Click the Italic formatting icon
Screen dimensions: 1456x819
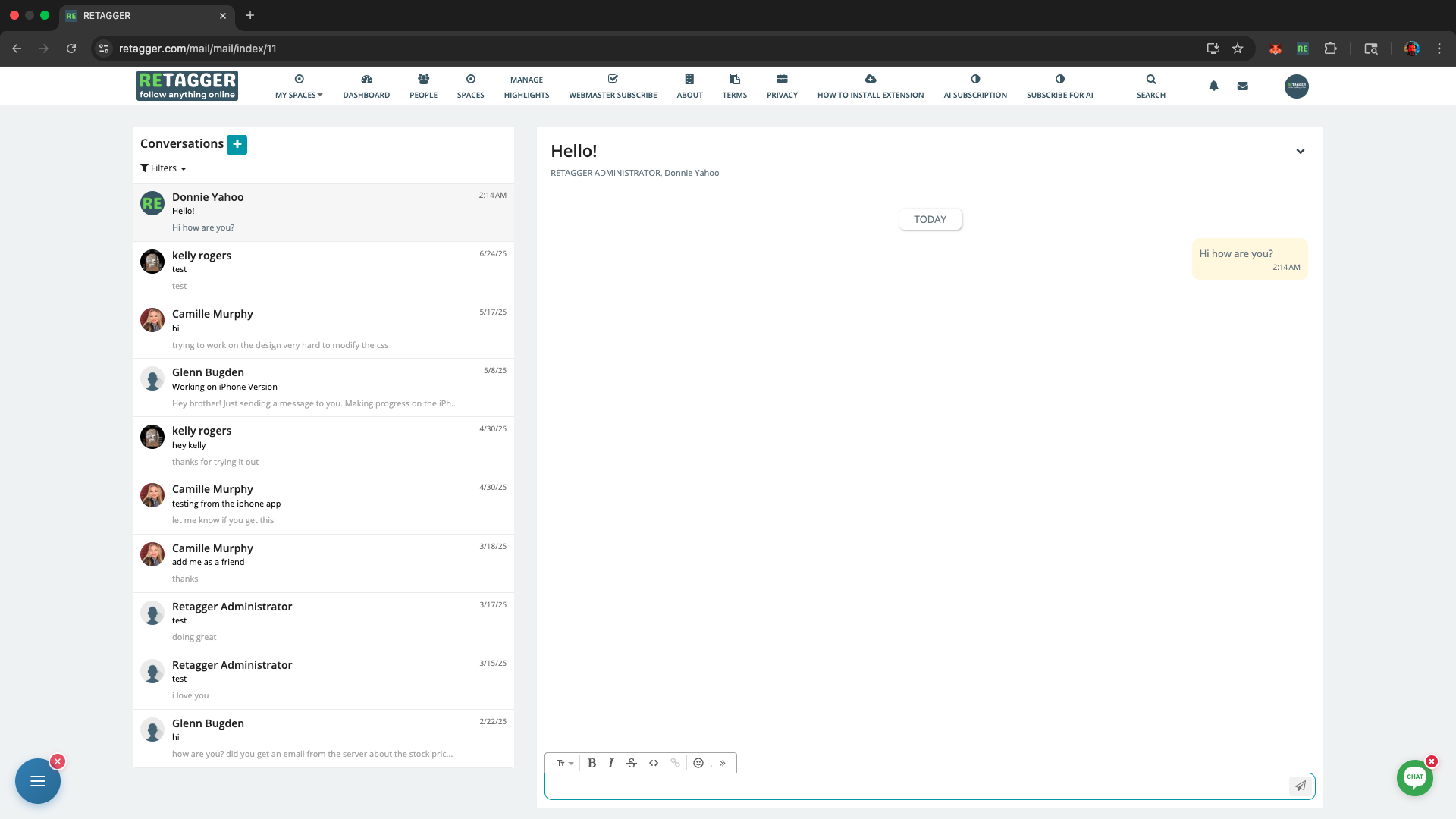click(x=611, y=763)
